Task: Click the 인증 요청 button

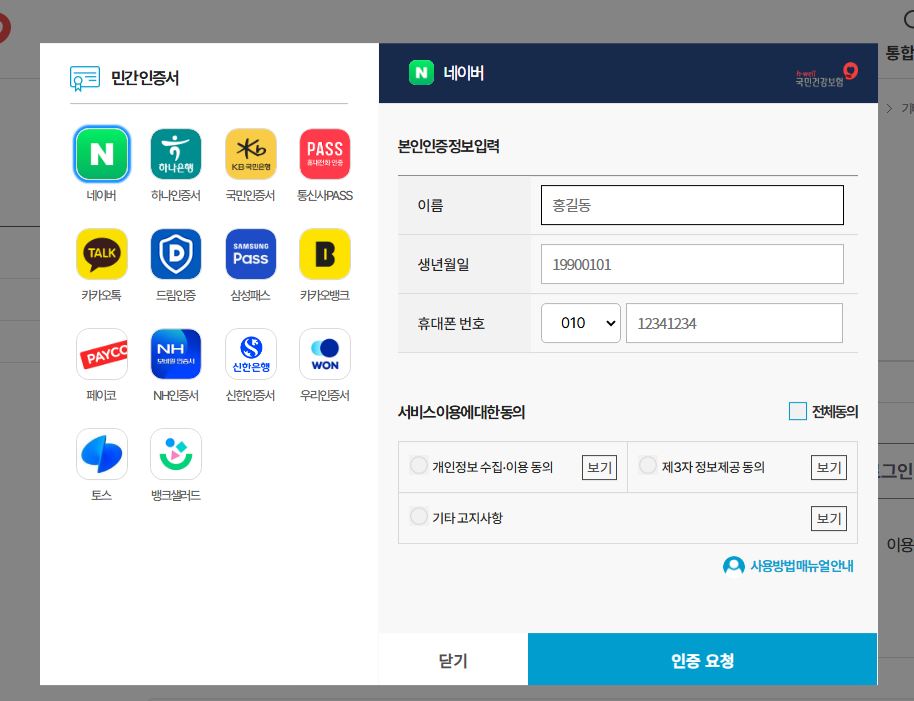Action: pos(702,660)
